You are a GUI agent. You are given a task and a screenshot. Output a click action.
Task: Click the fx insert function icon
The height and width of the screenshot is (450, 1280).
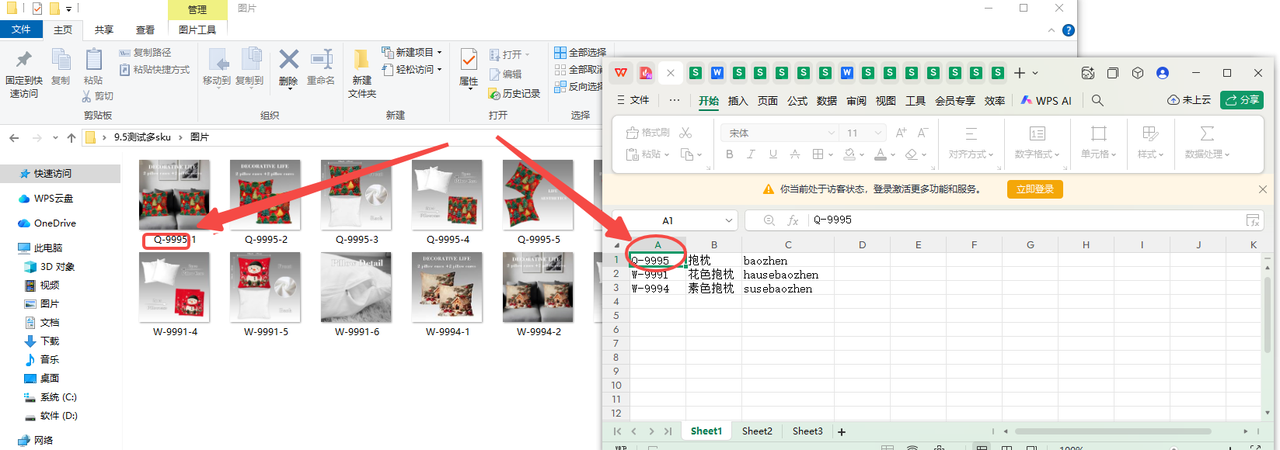[x=793, y=220]
